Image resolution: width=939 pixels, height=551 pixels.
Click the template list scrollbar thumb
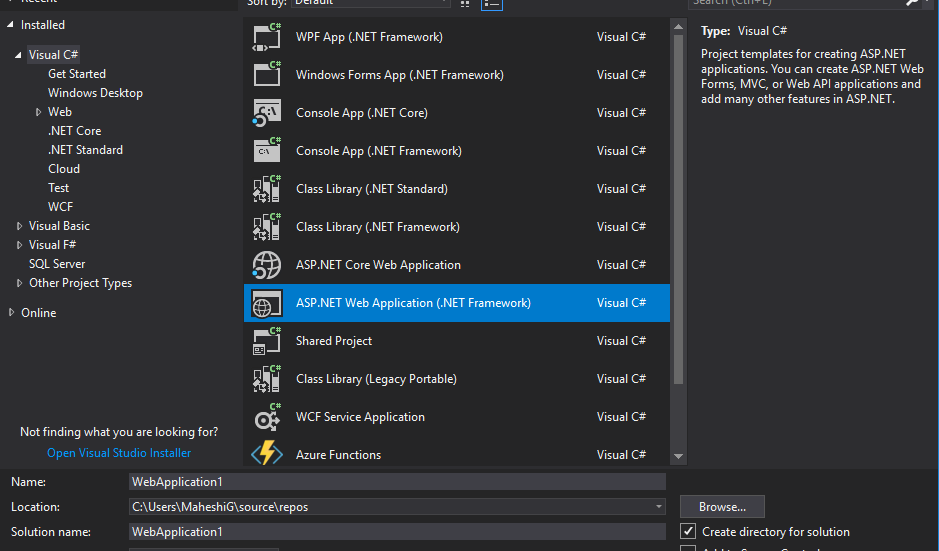tap(678, 210)
